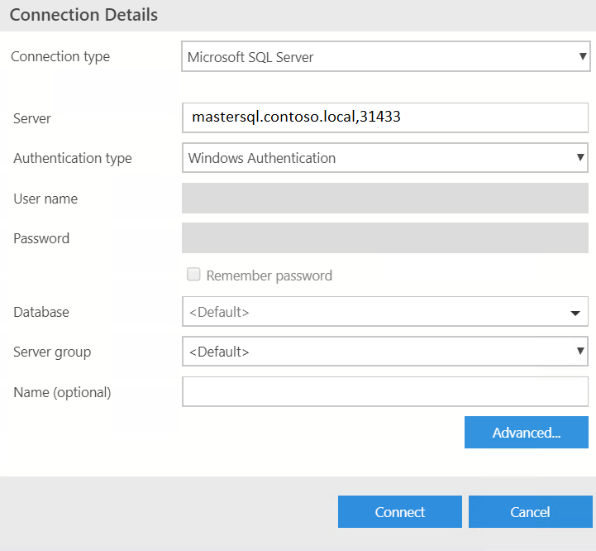Click the Password label

pos(41,238)
